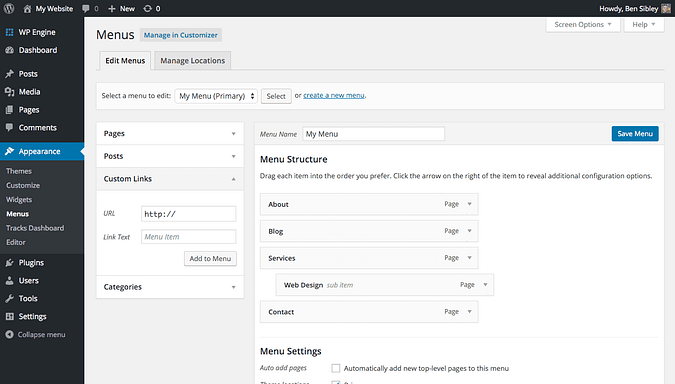Screen dimensions: 675x384
Task: Open Tracks Dashboard in the submenu
Action: [35, 228]
